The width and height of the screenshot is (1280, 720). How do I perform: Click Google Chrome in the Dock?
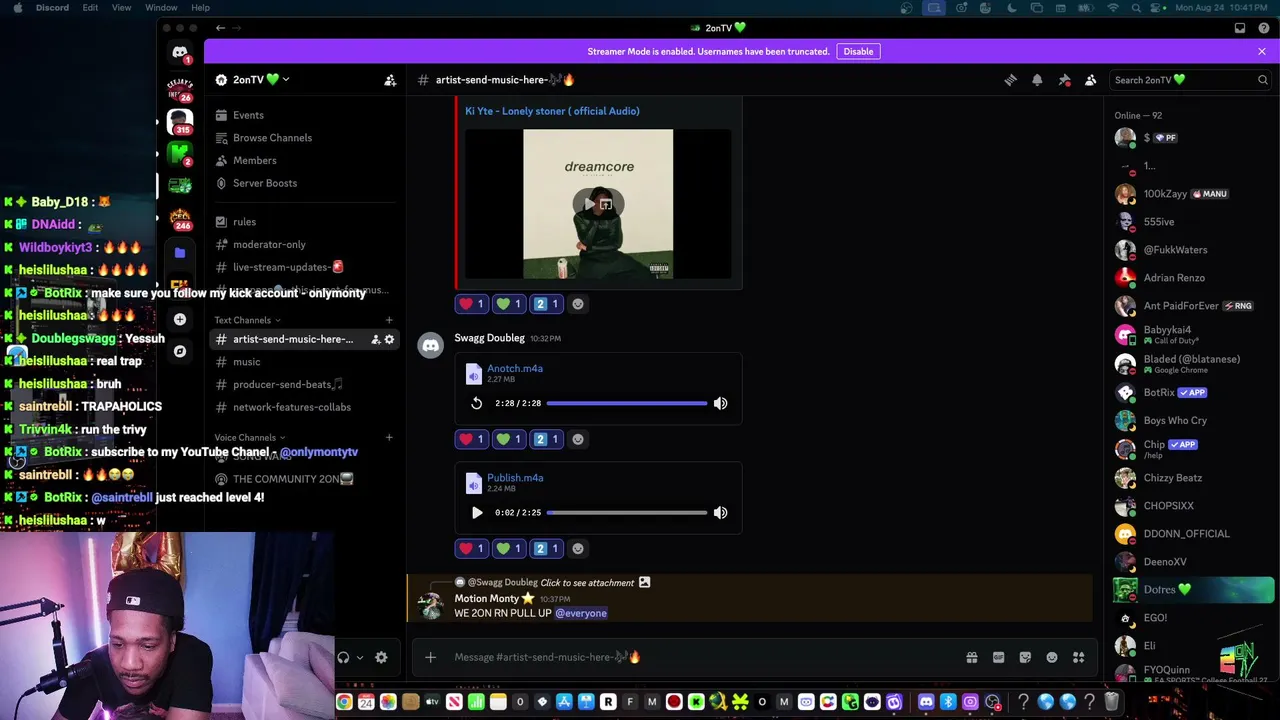(x=344, y=702)
